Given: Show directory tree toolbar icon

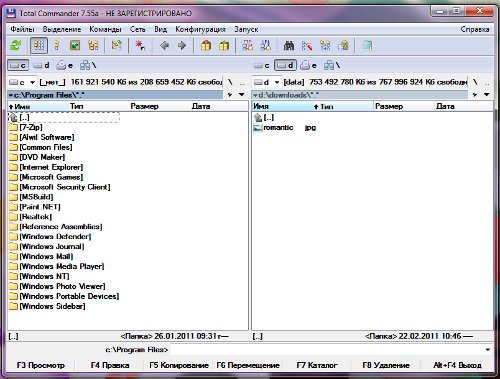Looking at the screenshot, I should pos(93,45).
